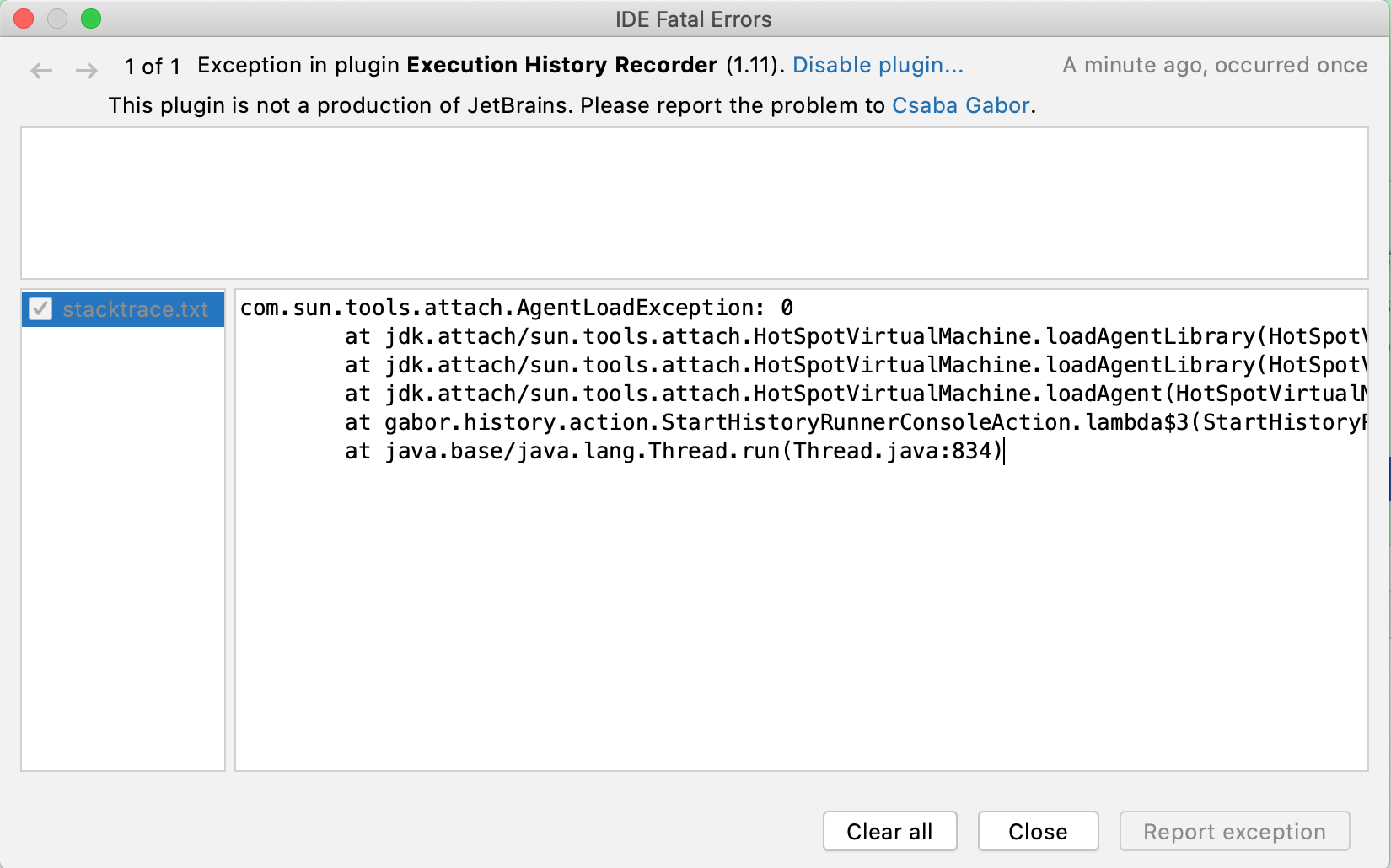Click the Report exception button
The height and width of the screenshot is (868, 1391).
1234,831
